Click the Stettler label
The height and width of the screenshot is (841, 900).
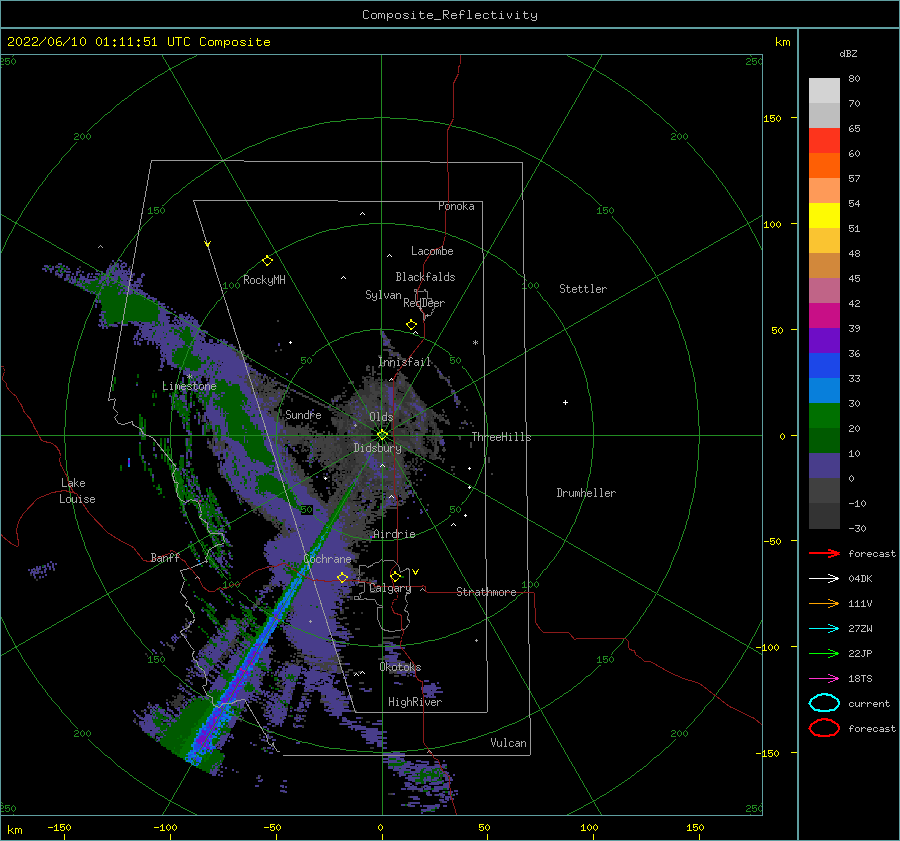pyautogui.click(x=583, y=289)
